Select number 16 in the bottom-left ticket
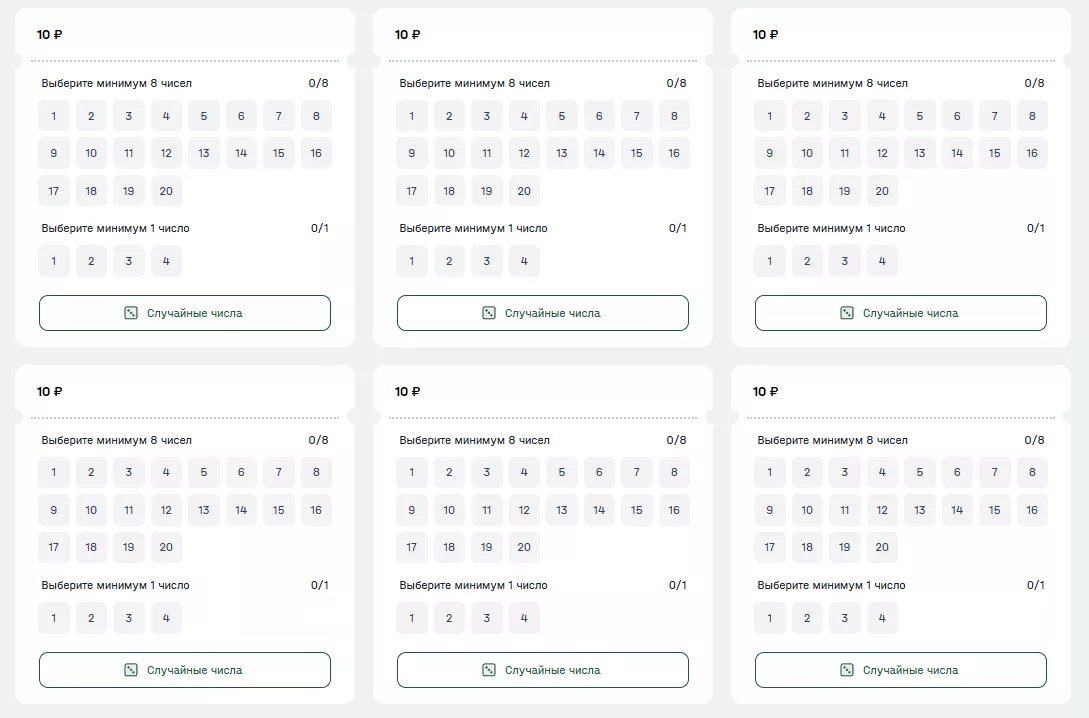Image resolution: width=1089 pixels, height=718 pixels. (x=316, y=510)
